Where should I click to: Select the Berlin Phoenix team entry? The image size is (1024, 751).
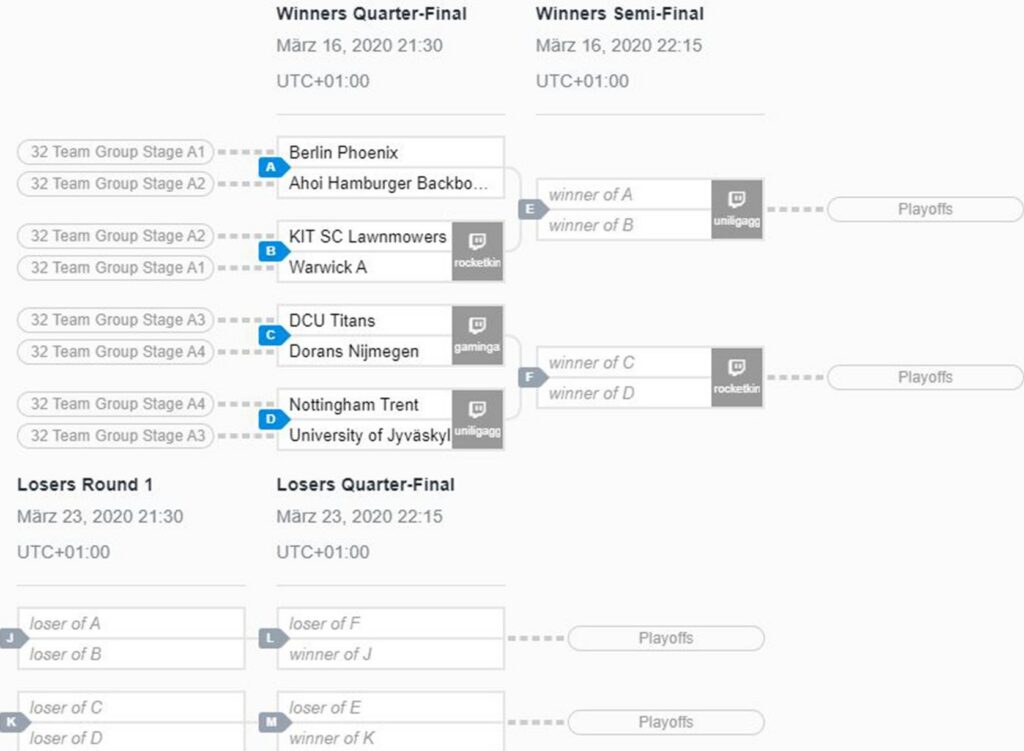390,152
